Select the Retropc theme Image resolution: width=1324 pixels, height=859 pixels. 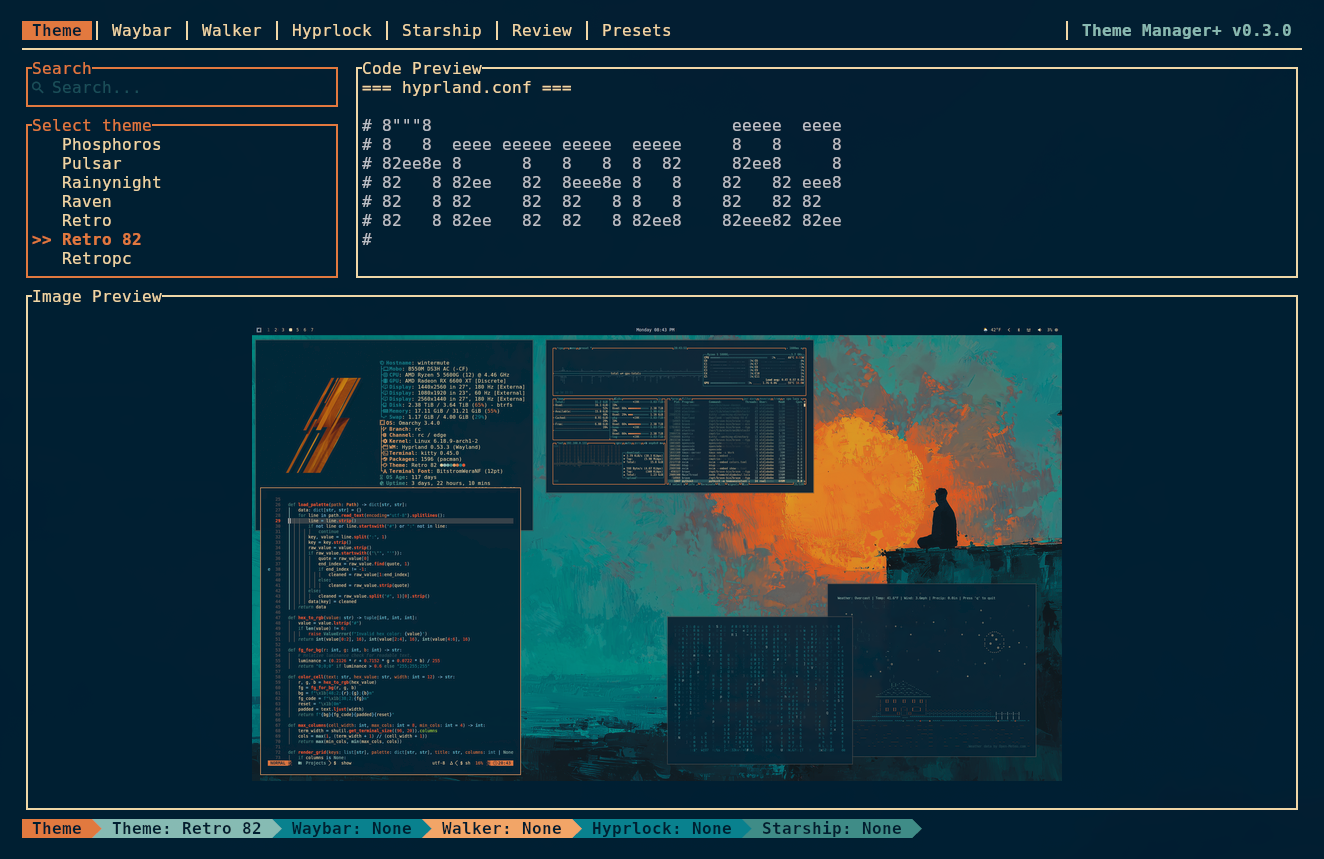pos(96,258)
